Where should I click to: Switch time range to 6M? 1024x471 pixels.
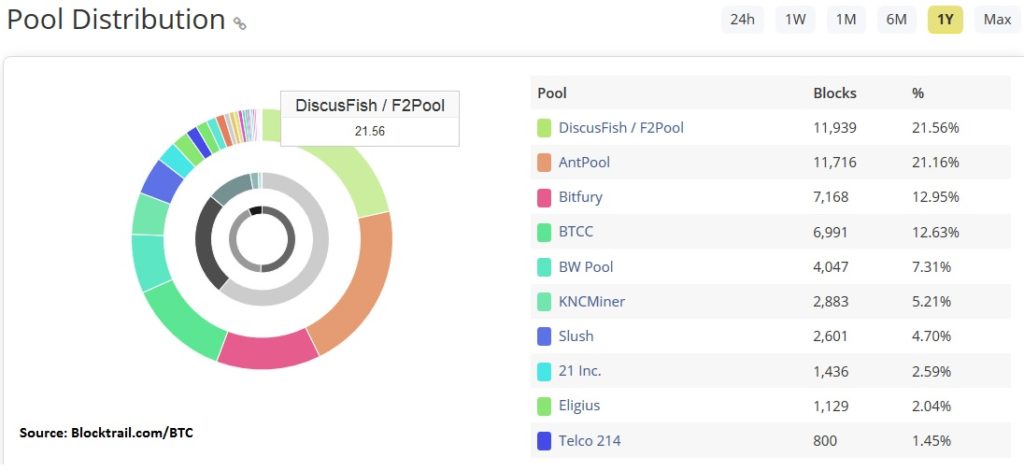click(x=897, y=20)
